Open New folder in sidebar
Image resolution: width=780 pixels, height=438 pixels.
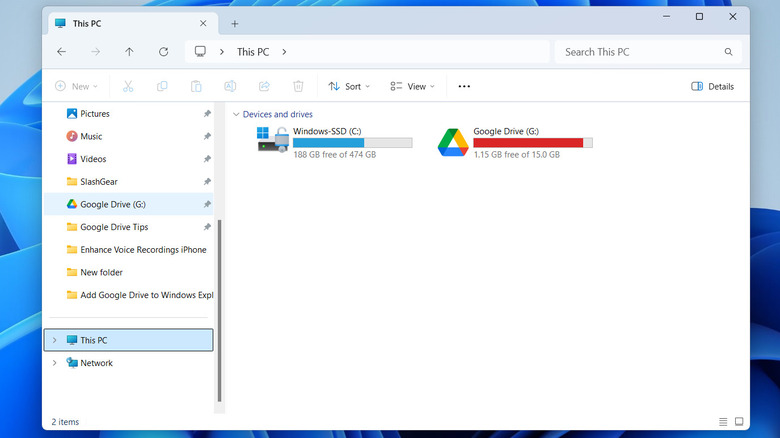tap(101, 272)
